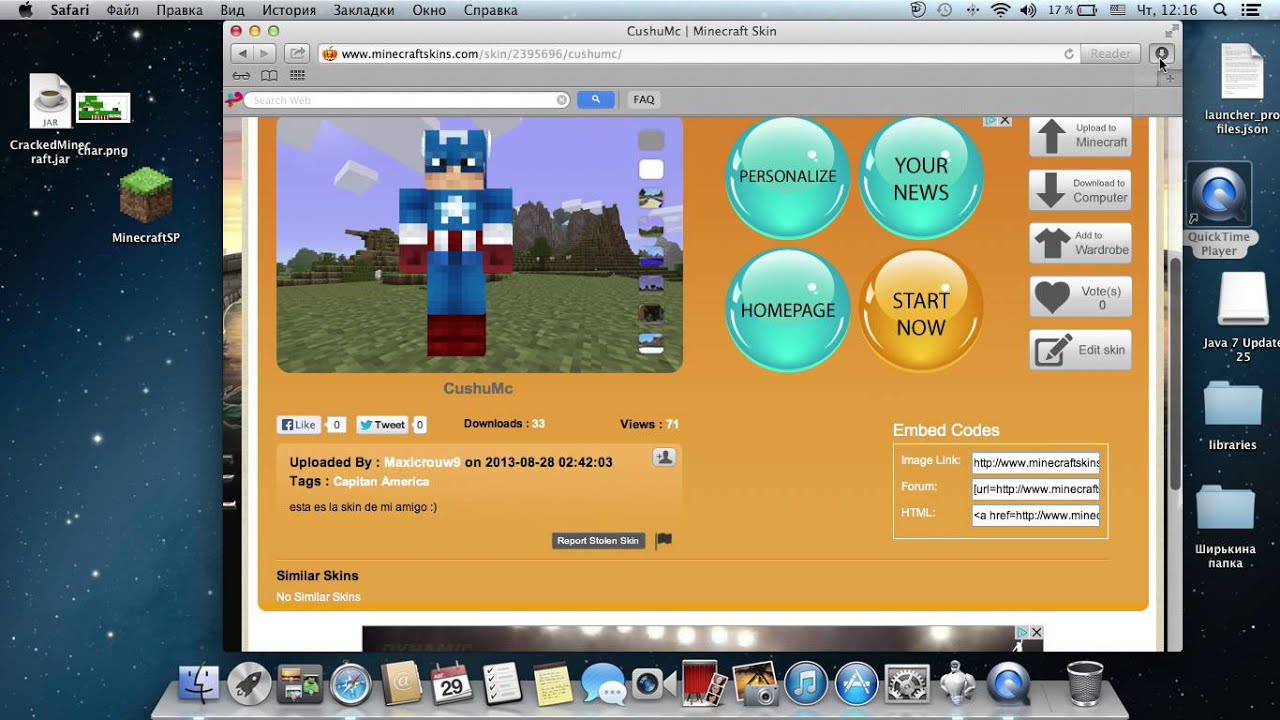The width and height of the screenshot is (1280, 720).
Task: Open Mission Control in the dock
Action: pos(299,684)
